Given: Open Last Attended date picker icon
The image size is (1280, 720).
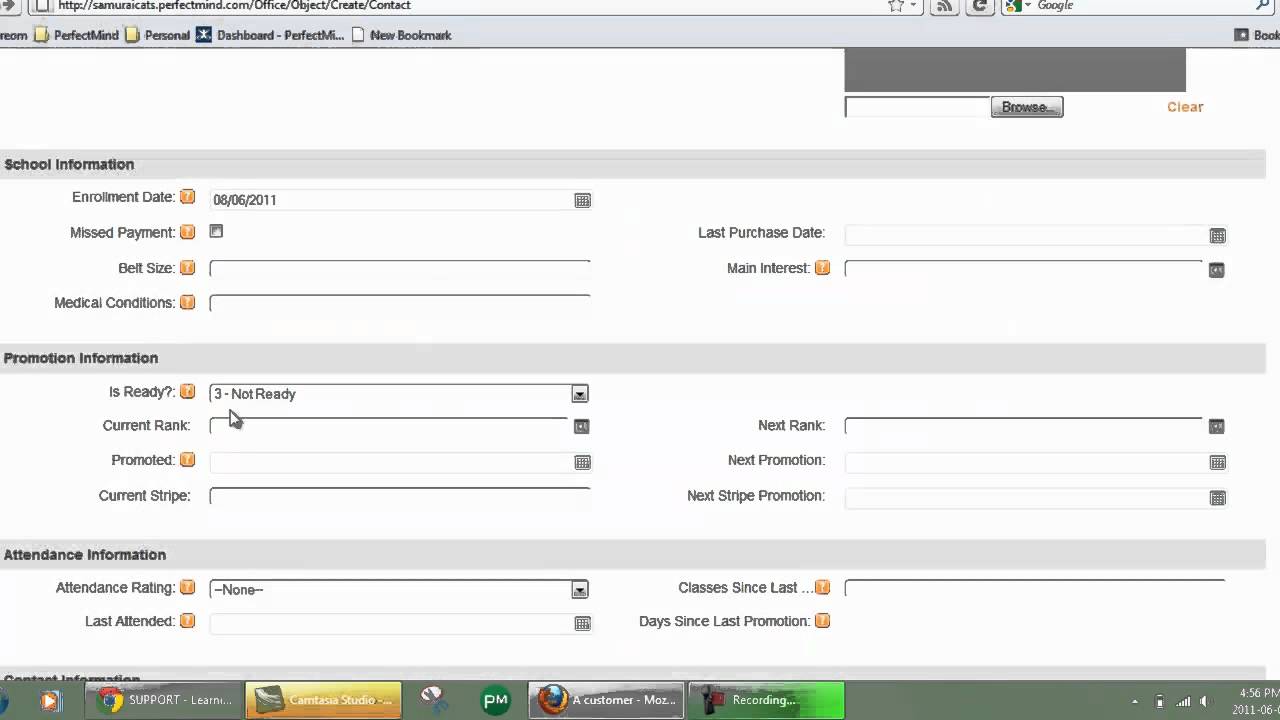Looking at the screenshot, I should pyautogui.click(x=582, y=623).
